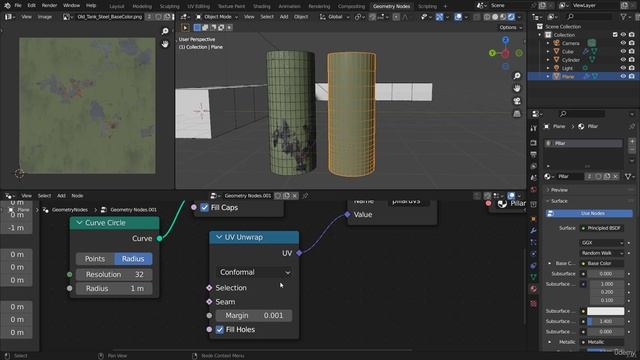Disable Cube render camera icon in outliner
640x360 pixels.
[x=632, y=51]
